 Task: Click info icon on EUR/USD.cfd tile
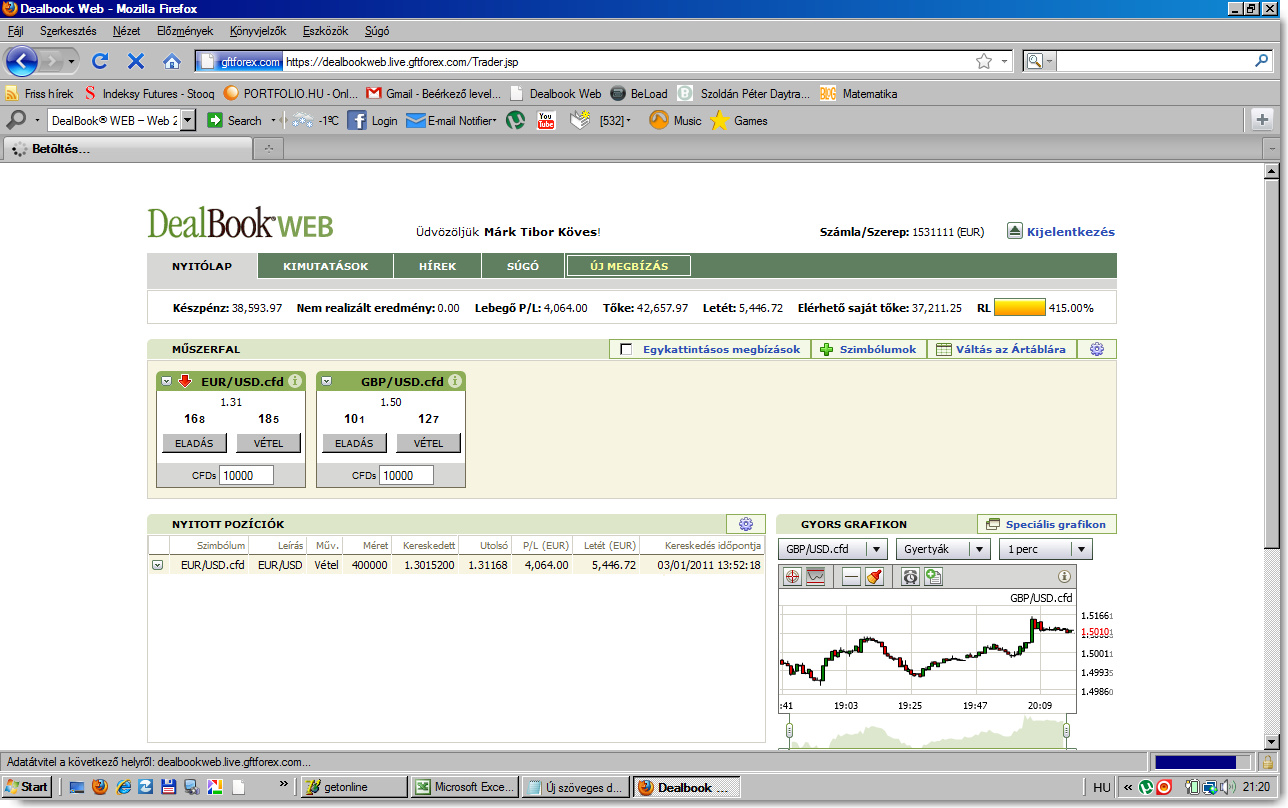(x=295, y=381)
